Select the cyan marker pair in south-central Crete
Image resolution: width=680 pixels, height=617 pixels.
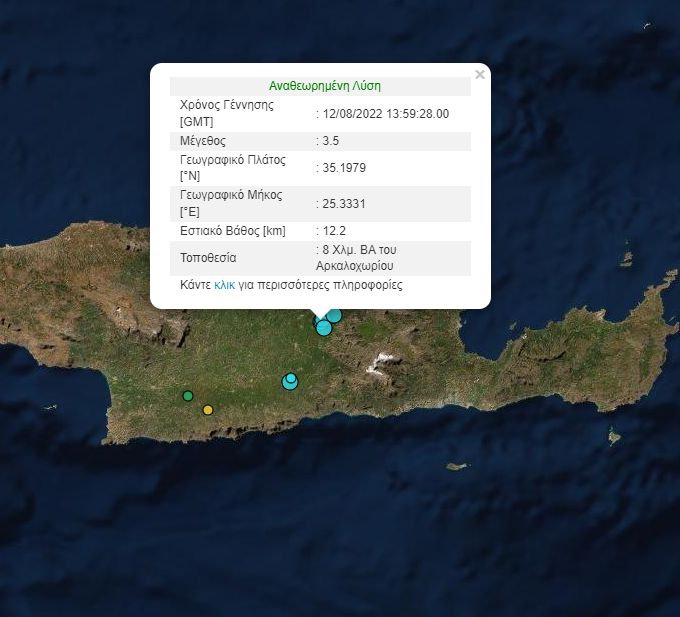click(290, 381)
